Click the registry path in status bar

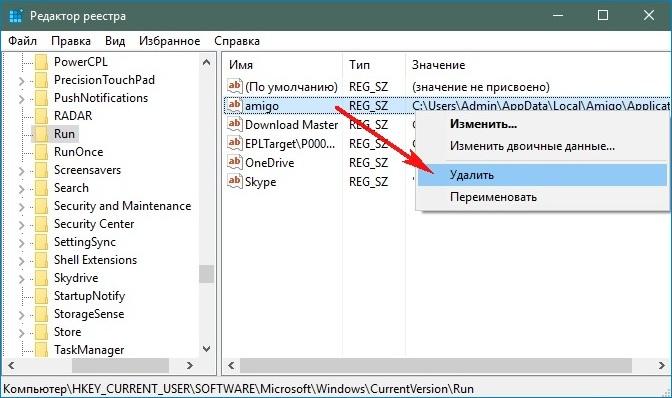point(239,389)
